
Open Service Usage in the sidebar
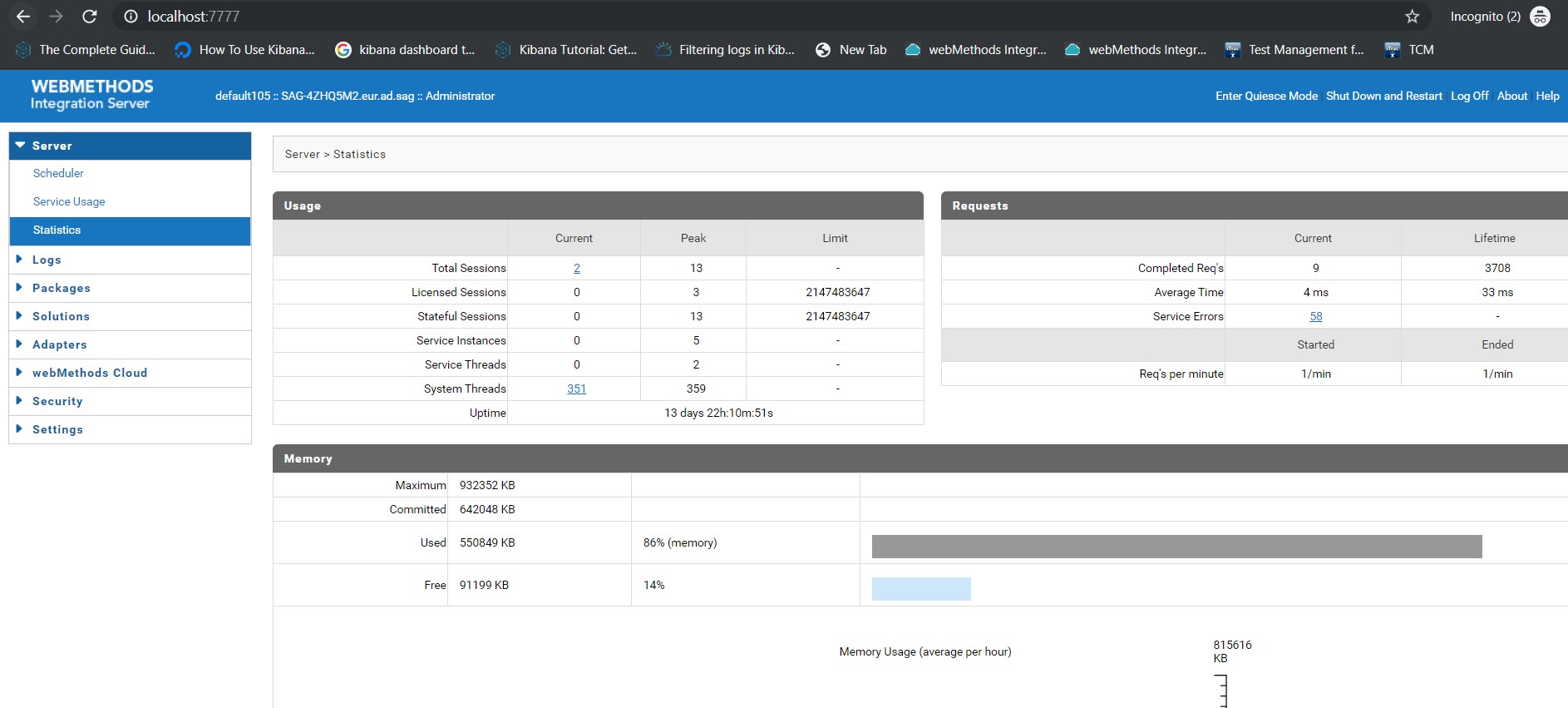tap(69, 201)
